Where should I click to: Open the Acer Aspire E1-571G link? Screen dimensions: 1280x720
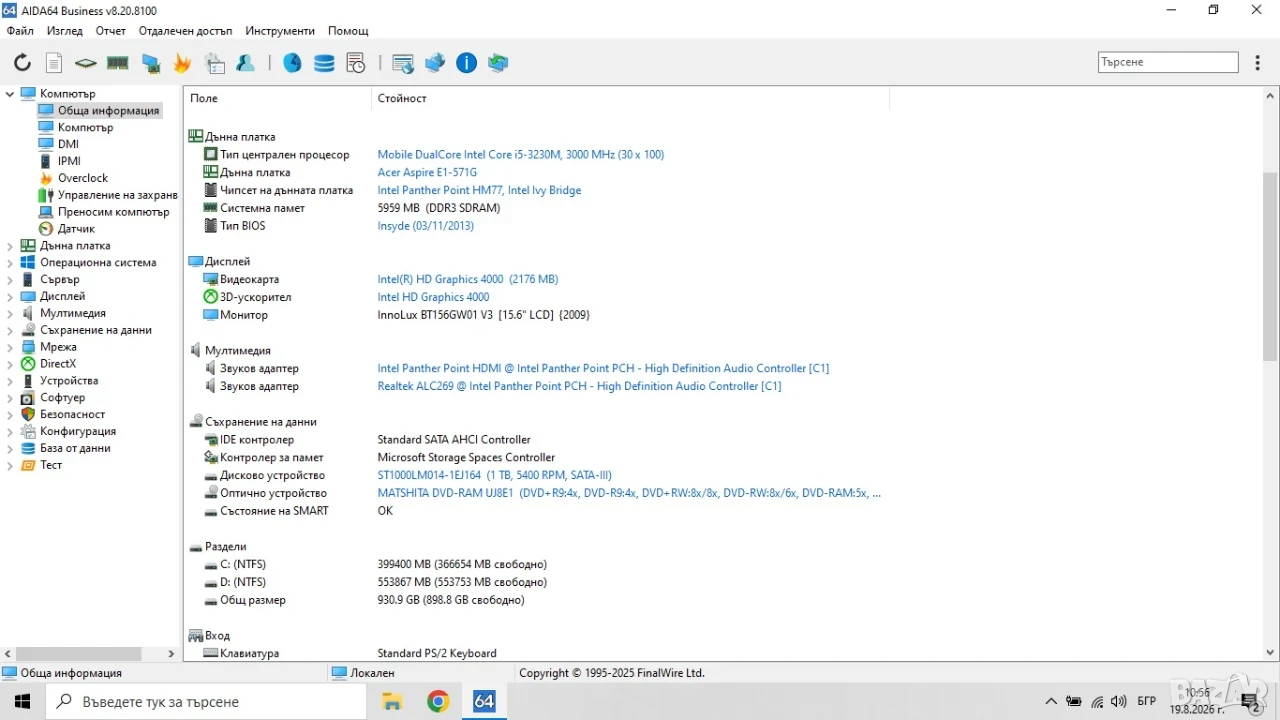pos(427,173)
